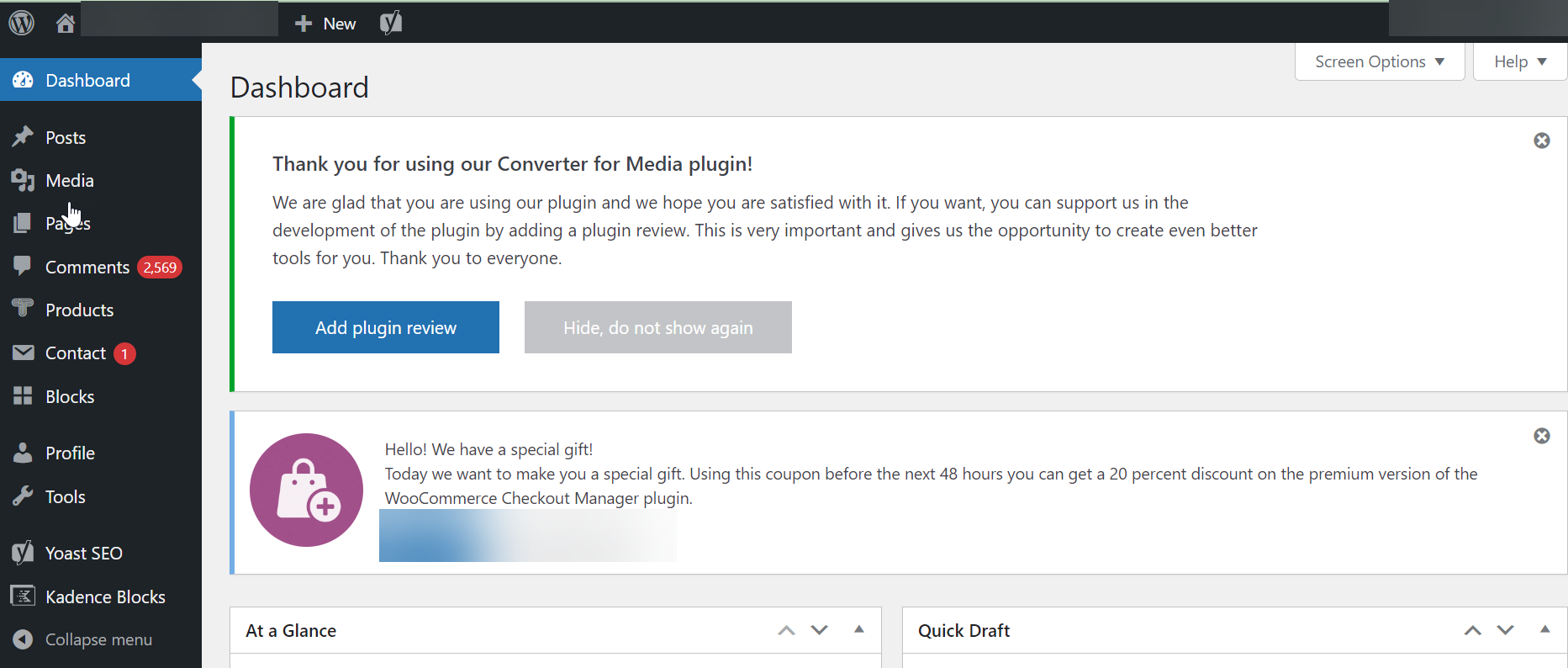Go to Posts in sidebar
The image size is (1568, 668).
(101, 137)
